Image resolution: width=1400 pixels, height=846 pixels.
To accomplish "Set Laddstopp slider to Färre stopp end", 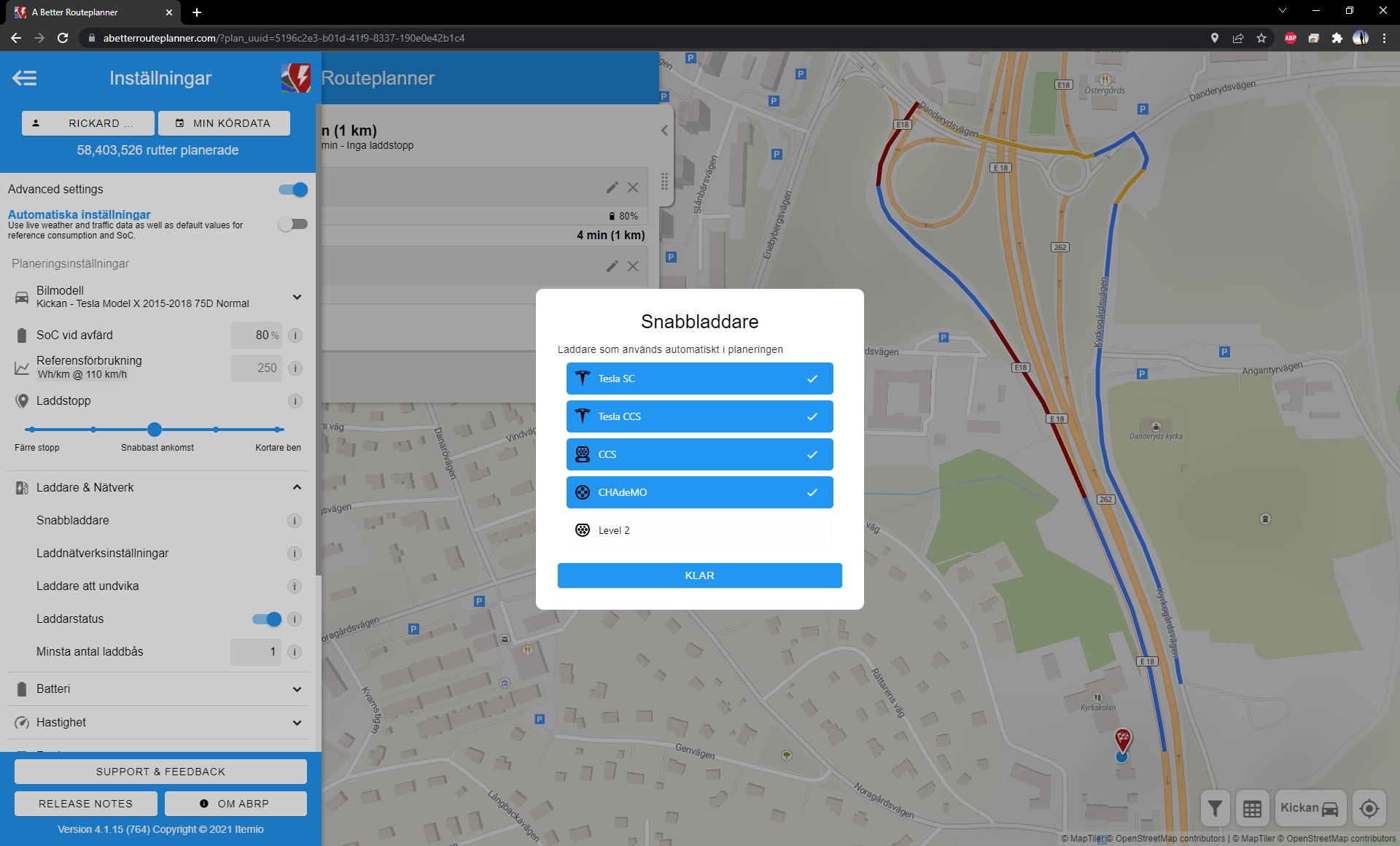I will [30, 430].
